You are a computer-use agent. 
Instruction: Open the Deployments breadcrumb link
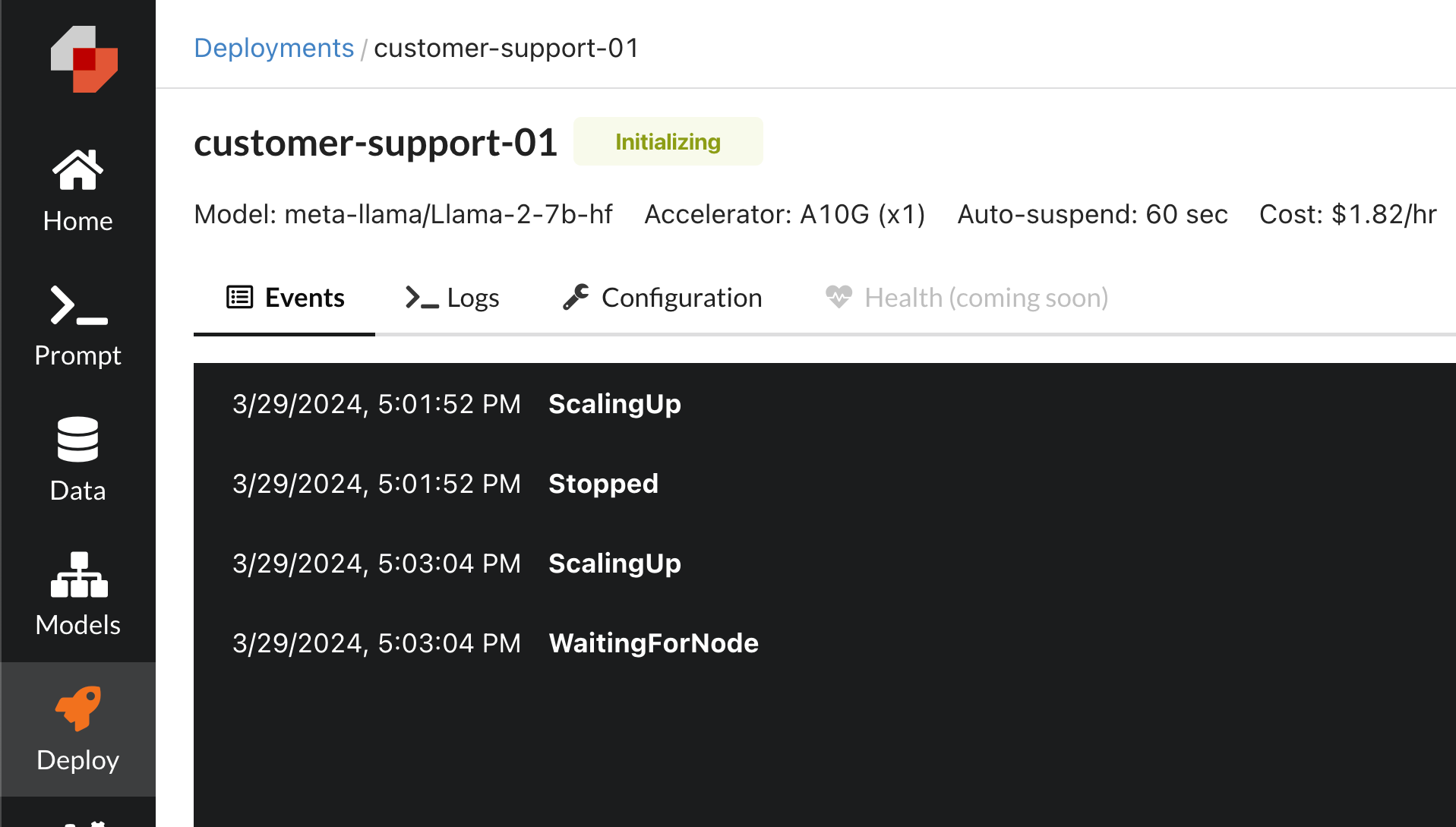[x=274, y=47]
